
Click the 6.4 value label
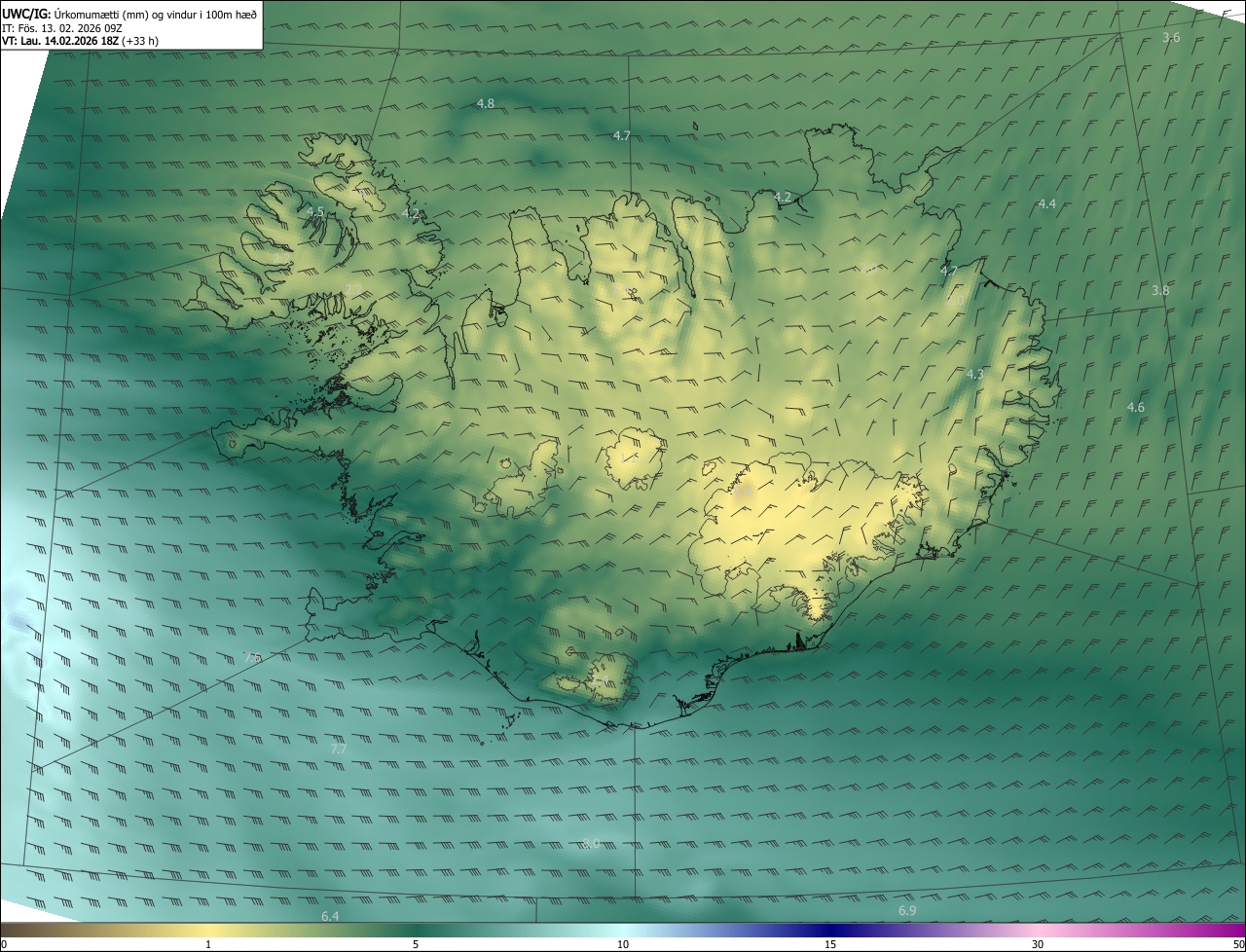tap(330, 916)
